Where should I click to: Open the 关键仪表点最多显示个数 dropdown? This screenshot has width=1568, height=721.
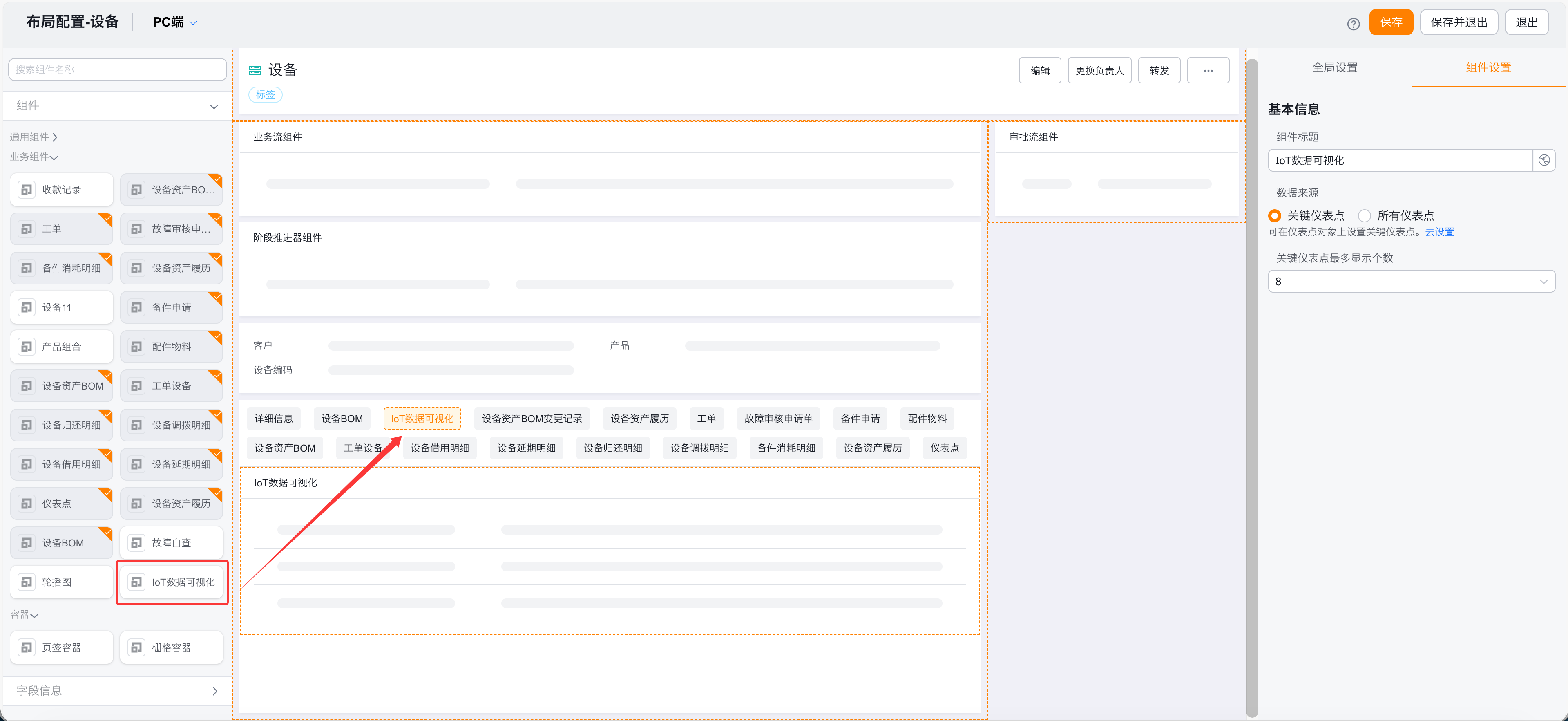pyautogui.click(x=1411, y=281)
